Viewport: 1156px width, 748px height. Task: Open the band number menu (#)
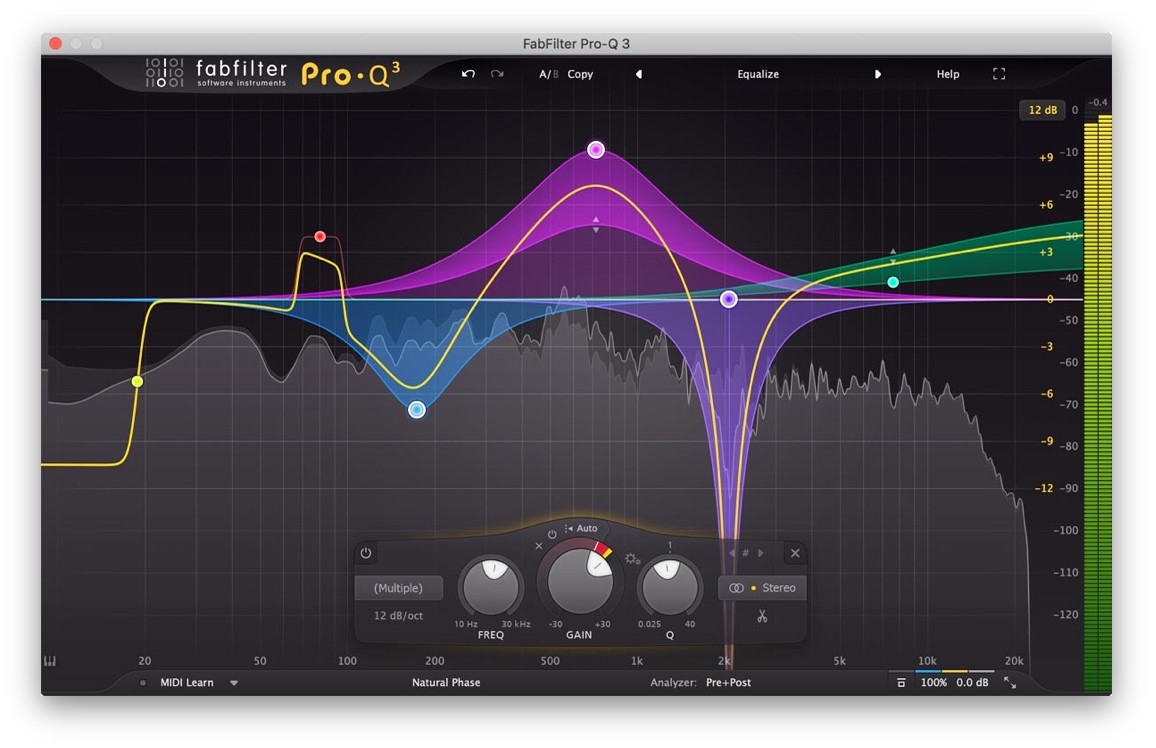745,553
